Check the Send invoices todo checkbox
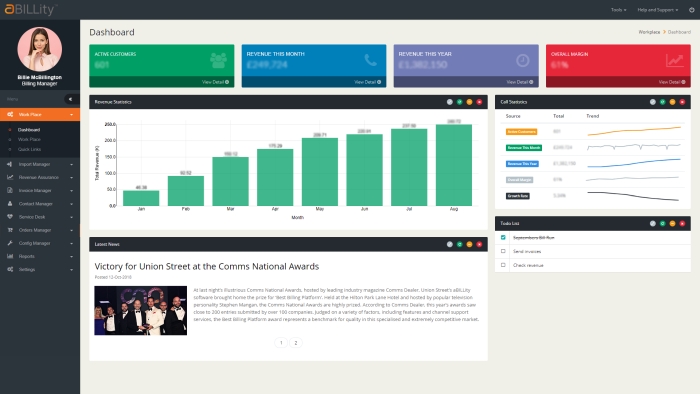The image size is (700, 394). pyautogui.click(x=503, y=251)
